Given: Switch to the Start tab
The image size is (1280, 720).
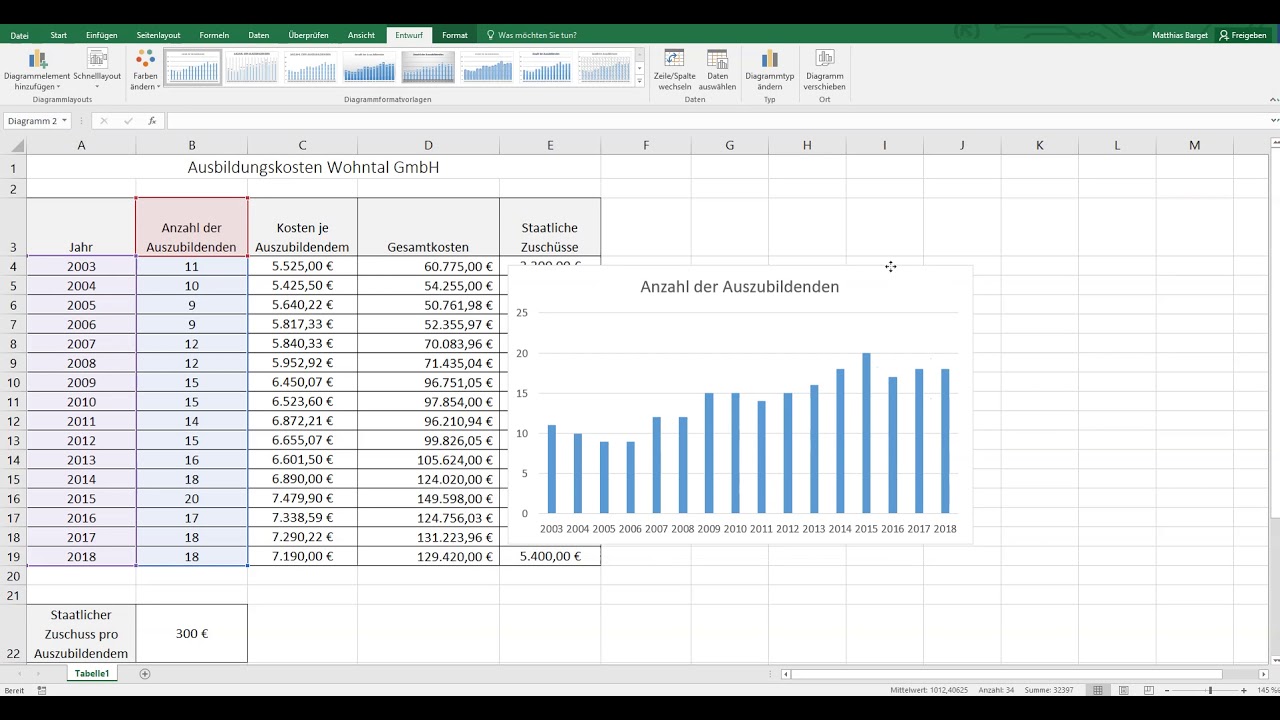Looking at the screenshot, I should (x=59, y=35).
